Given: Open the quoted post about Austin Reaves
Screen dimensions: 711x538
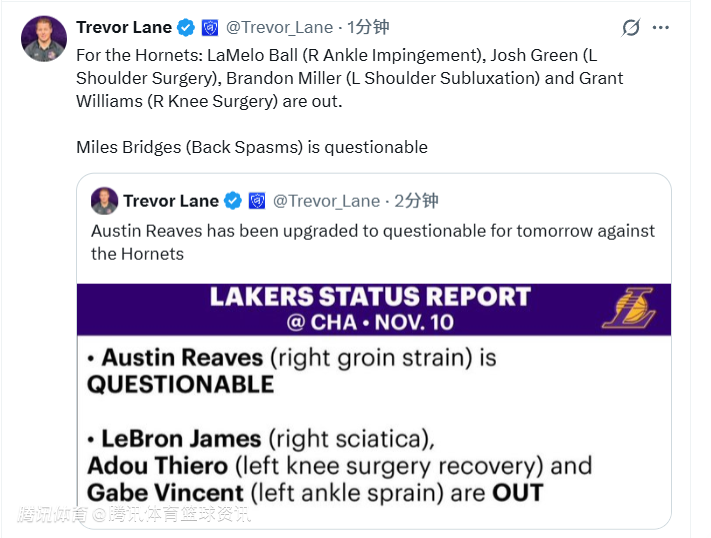Looking at the screenshot, I should 372,242.
